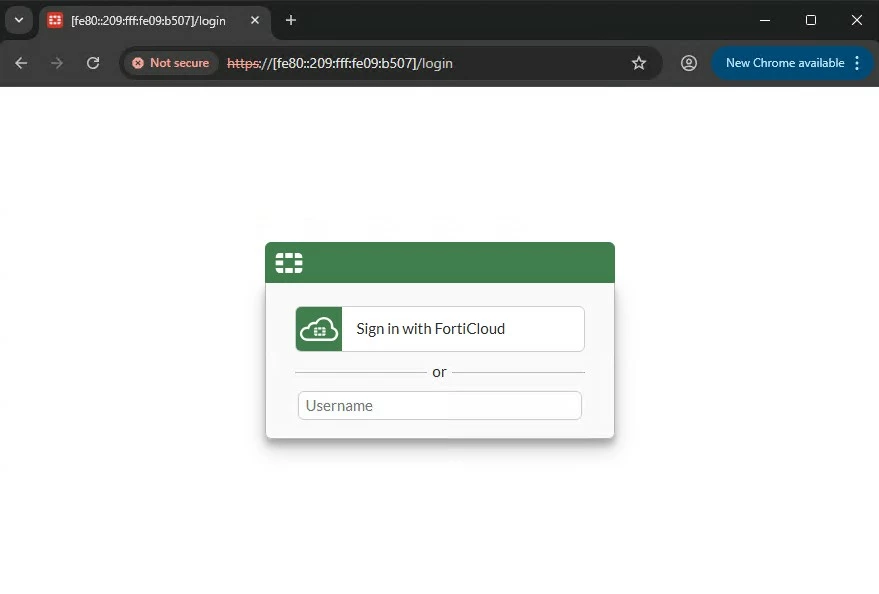
Task: Reload the login page
Action: (93, 63)
